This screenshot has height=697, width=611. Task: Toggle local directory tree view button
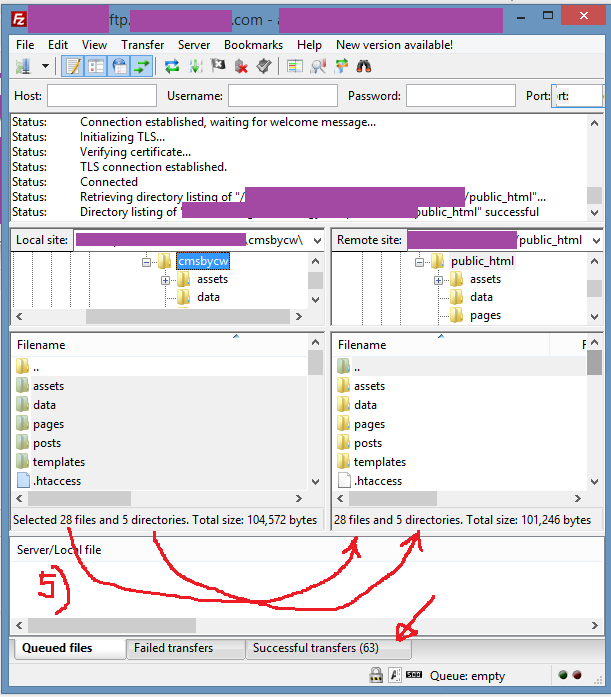click(x=96, y=67)
